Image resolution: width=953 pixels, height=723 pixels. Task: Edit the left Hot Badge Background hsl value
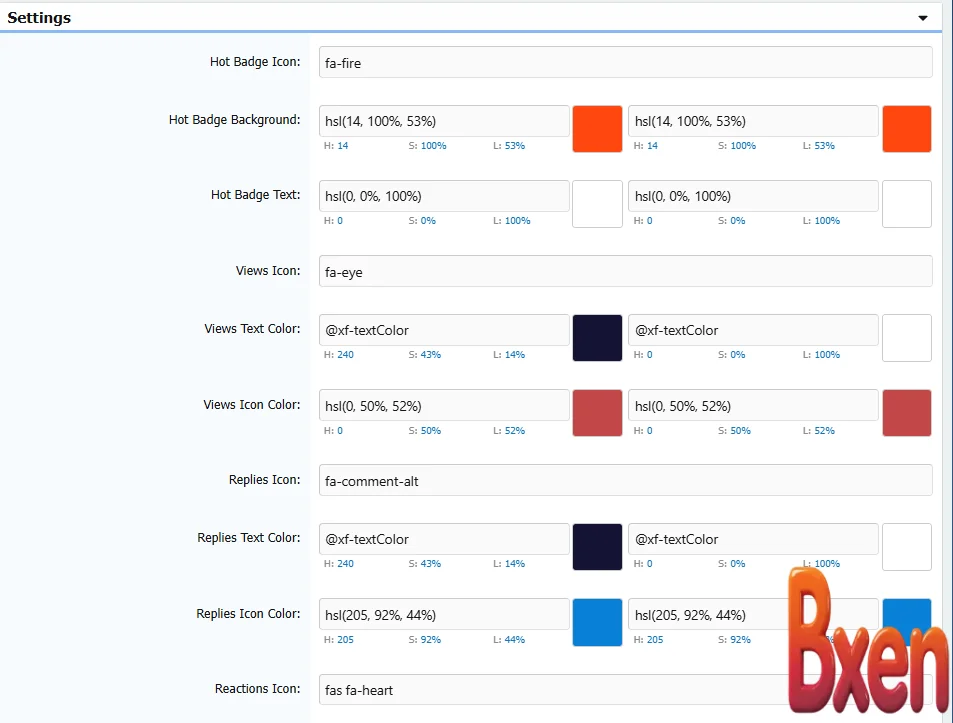[x=444, y=121]
